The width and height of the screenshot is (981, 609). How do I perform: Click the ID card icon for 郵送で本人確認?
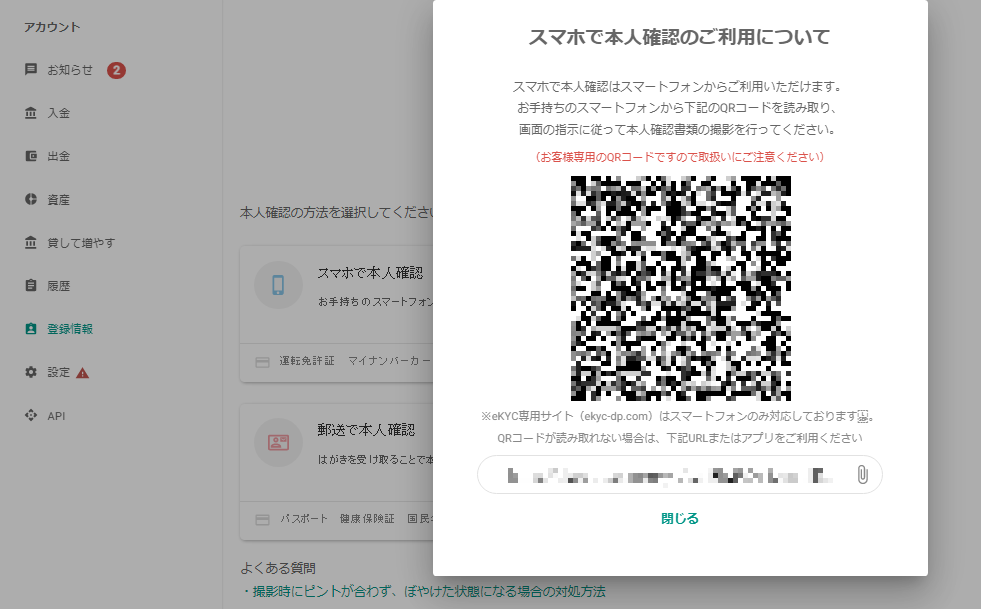[278, 441]
